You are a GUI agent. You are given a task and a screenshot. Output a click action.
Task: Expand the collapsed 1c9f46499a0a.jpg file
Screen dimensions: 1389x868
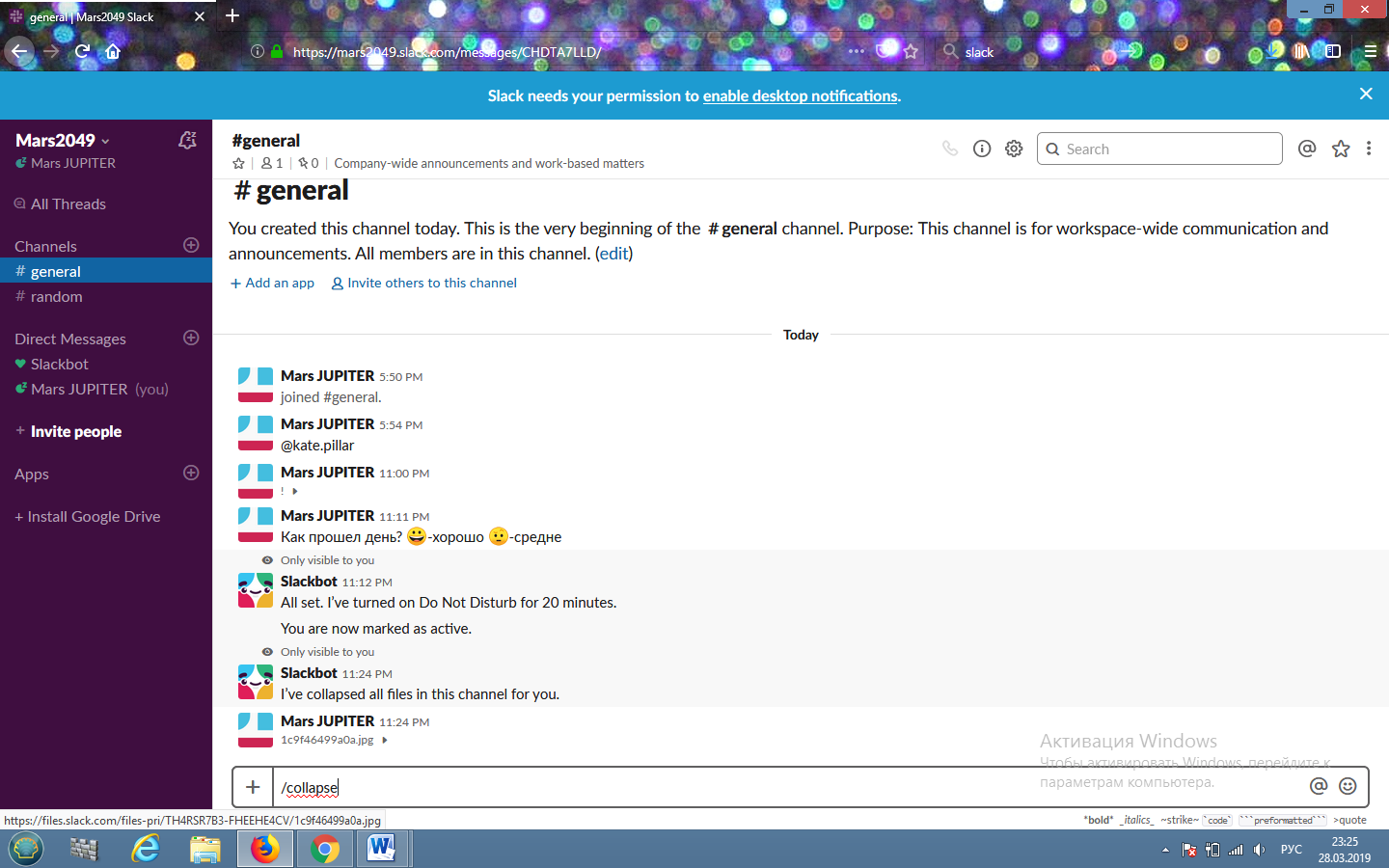385,741
